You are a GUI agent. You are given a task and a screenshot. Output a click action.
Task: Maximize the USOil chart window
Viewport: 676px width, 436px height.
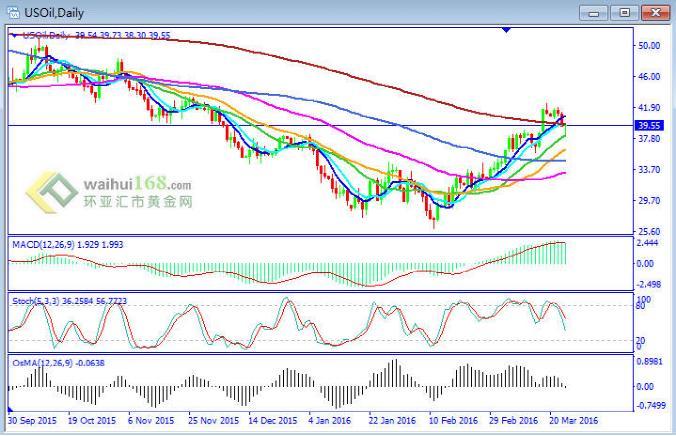click(625, 12)
